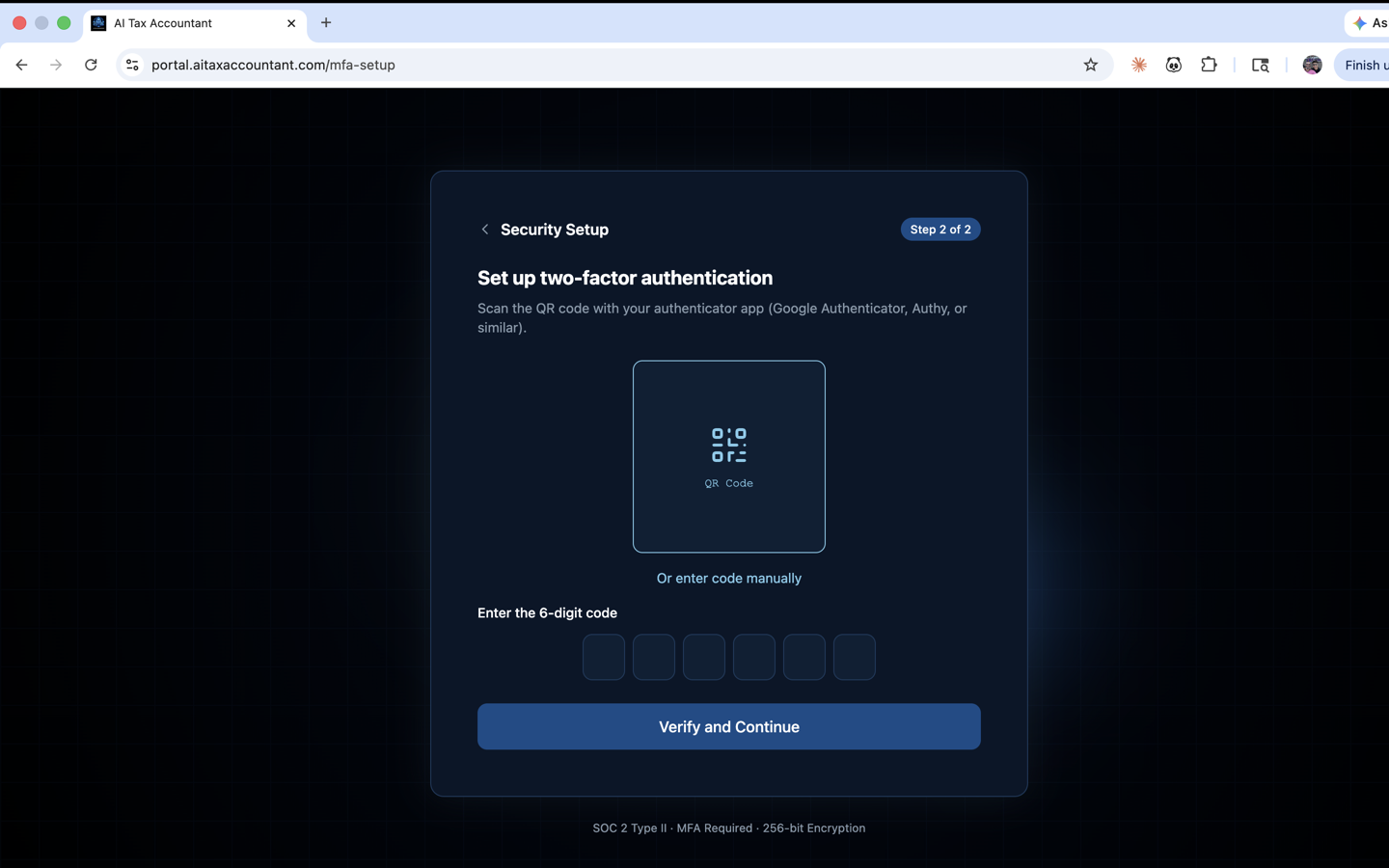Image resolution: width=1389 pixels, height=868 pixels.
Task: Select the AI Tax Accountant tab
Action: [196, 23]
